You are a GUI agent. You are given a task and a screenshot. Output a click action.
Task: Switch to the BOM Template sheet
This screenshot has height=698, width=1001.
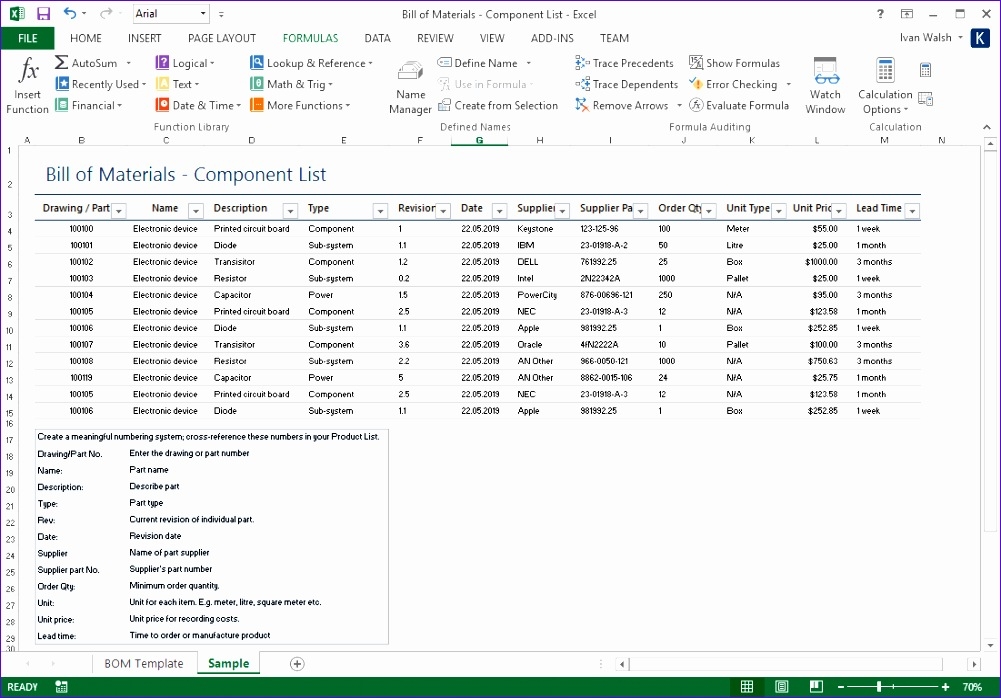coord(143,663)
